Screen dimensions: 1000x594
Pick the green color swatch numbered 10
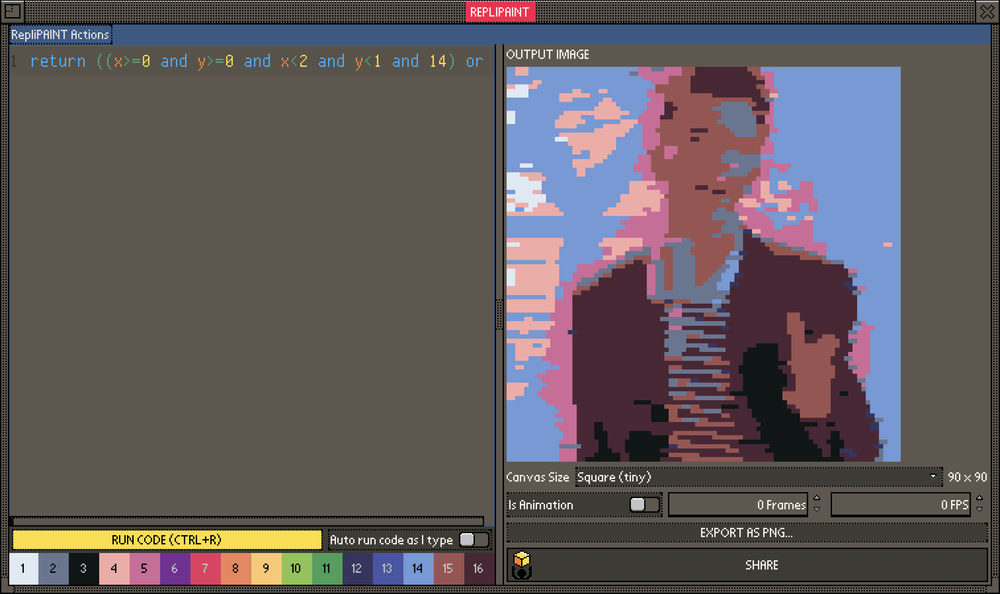[x=296, y=568]
